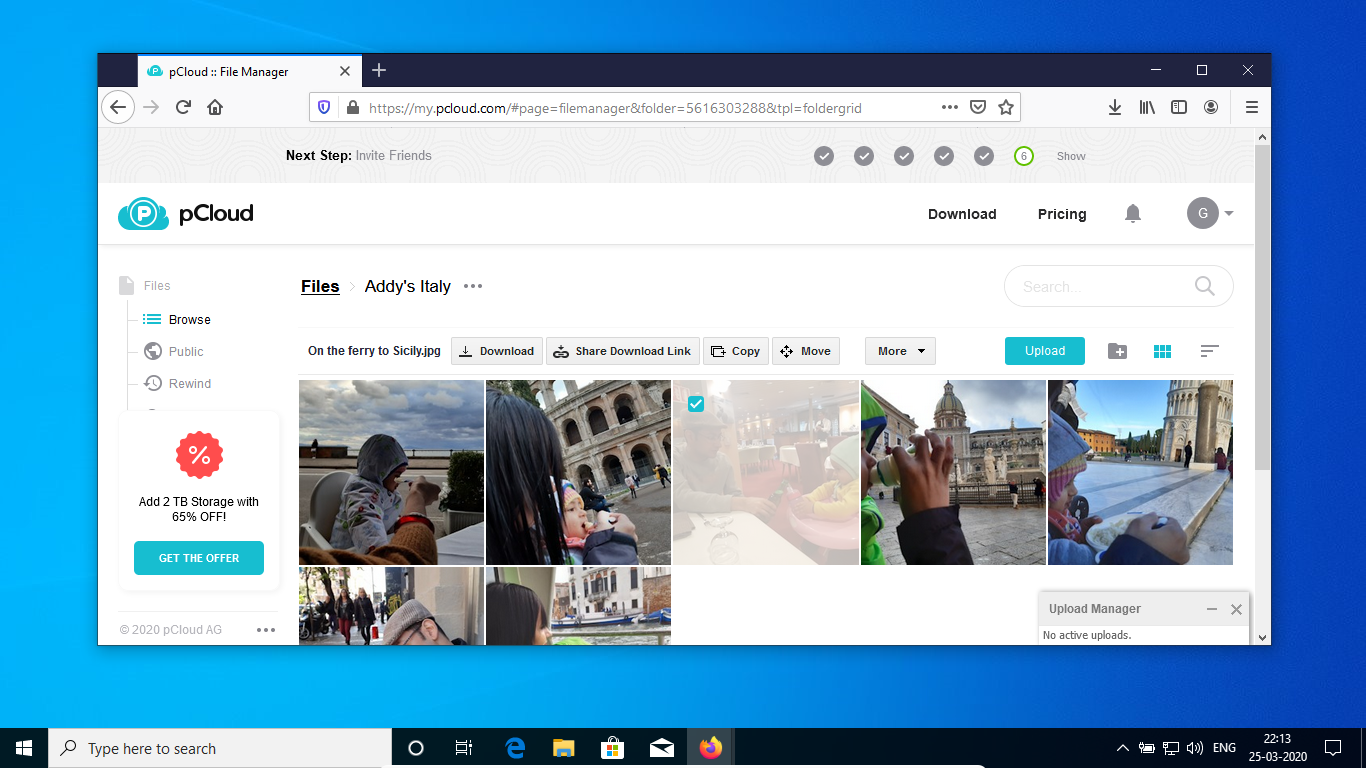Screen dimensions: 1366x768
Task: Uncheck the selected restaurant photo
Action: click(696, 404)
